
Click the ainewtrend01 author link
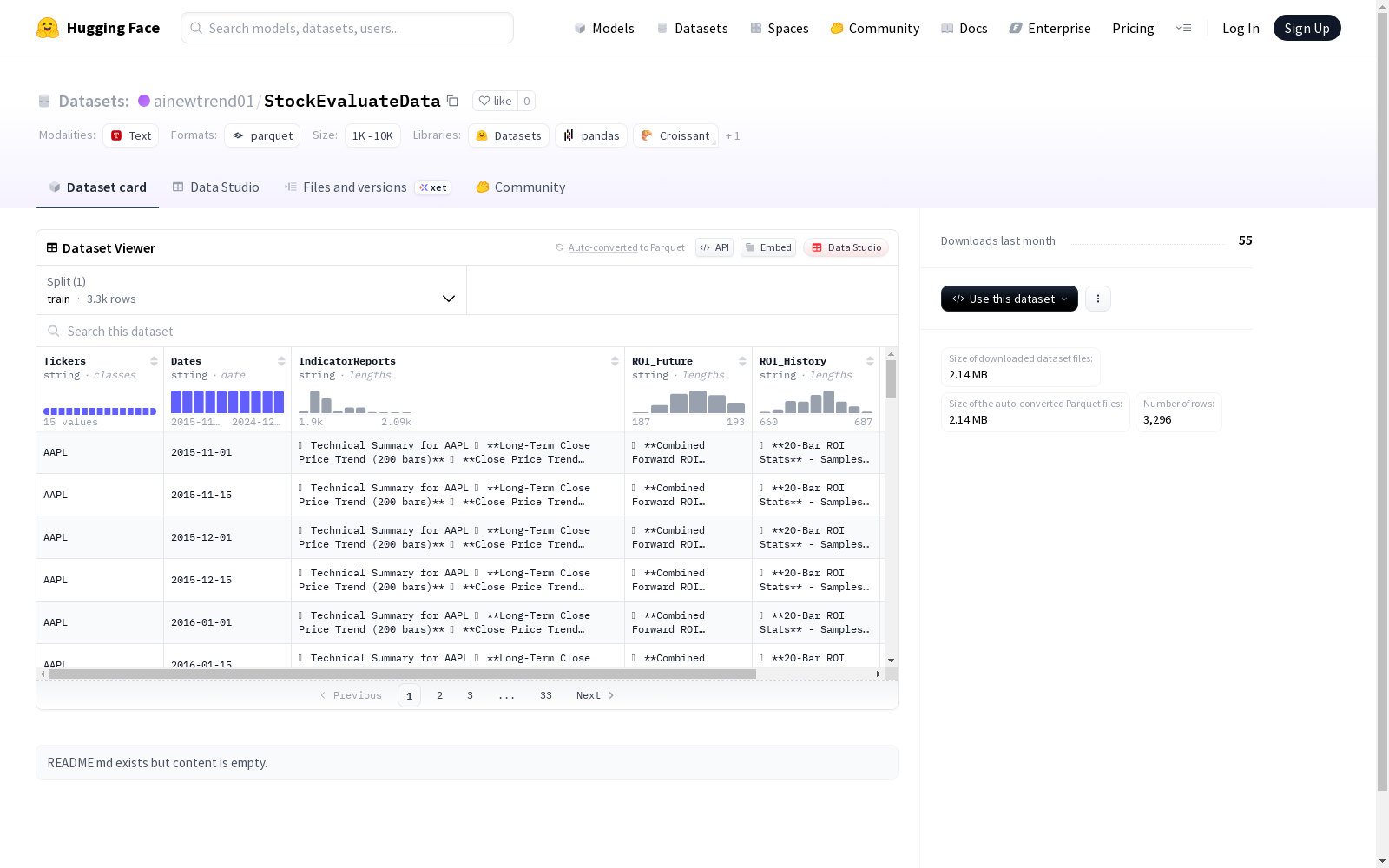204,101
